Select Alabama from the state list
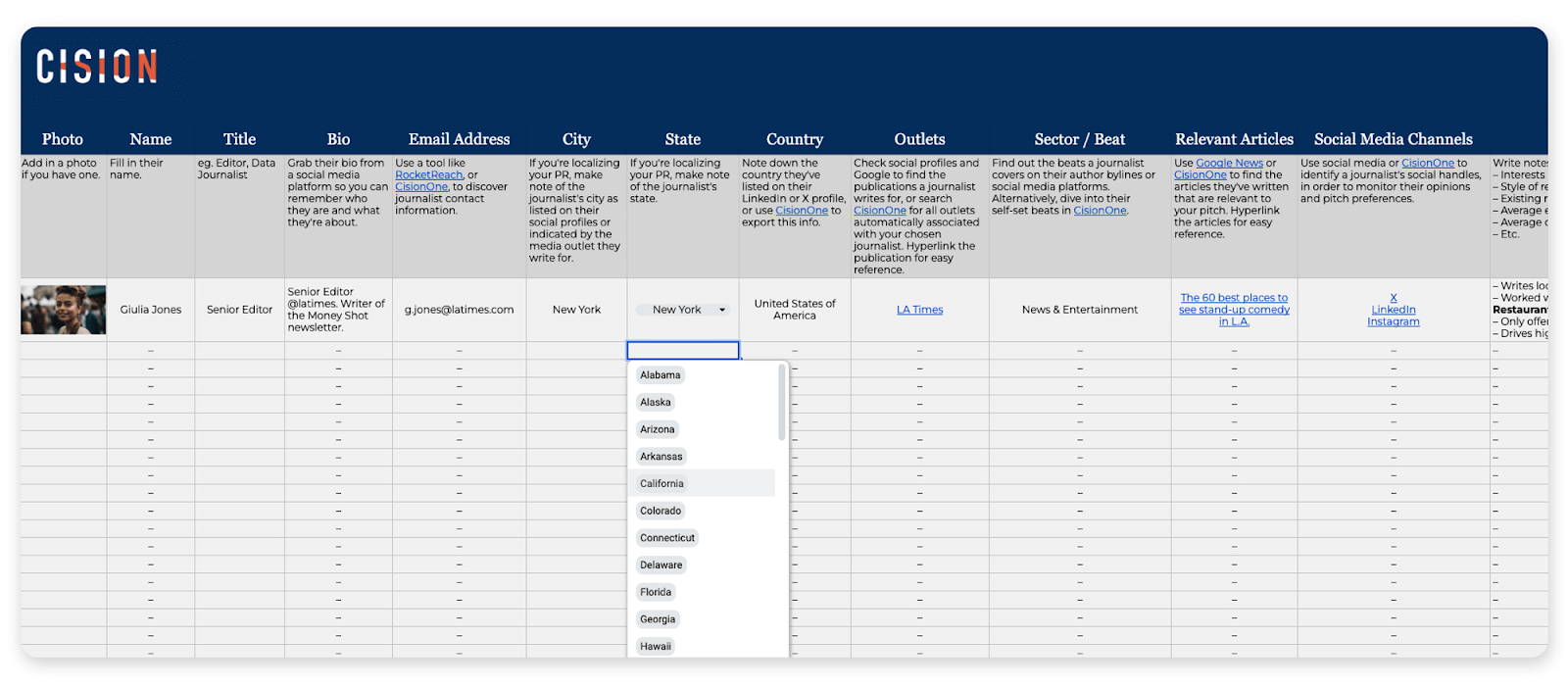This screenshot has width=1568, height=687. coord(660,375)
